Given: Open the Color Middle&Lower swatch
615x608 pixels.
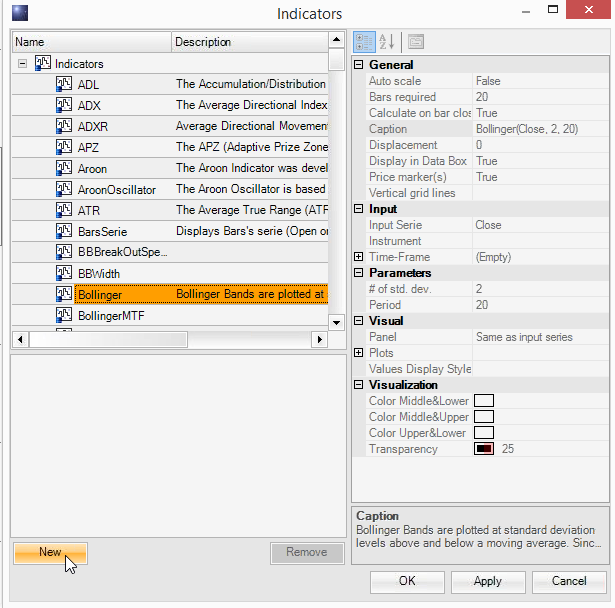Looking at the screenshot, I should tap(484, 401).
